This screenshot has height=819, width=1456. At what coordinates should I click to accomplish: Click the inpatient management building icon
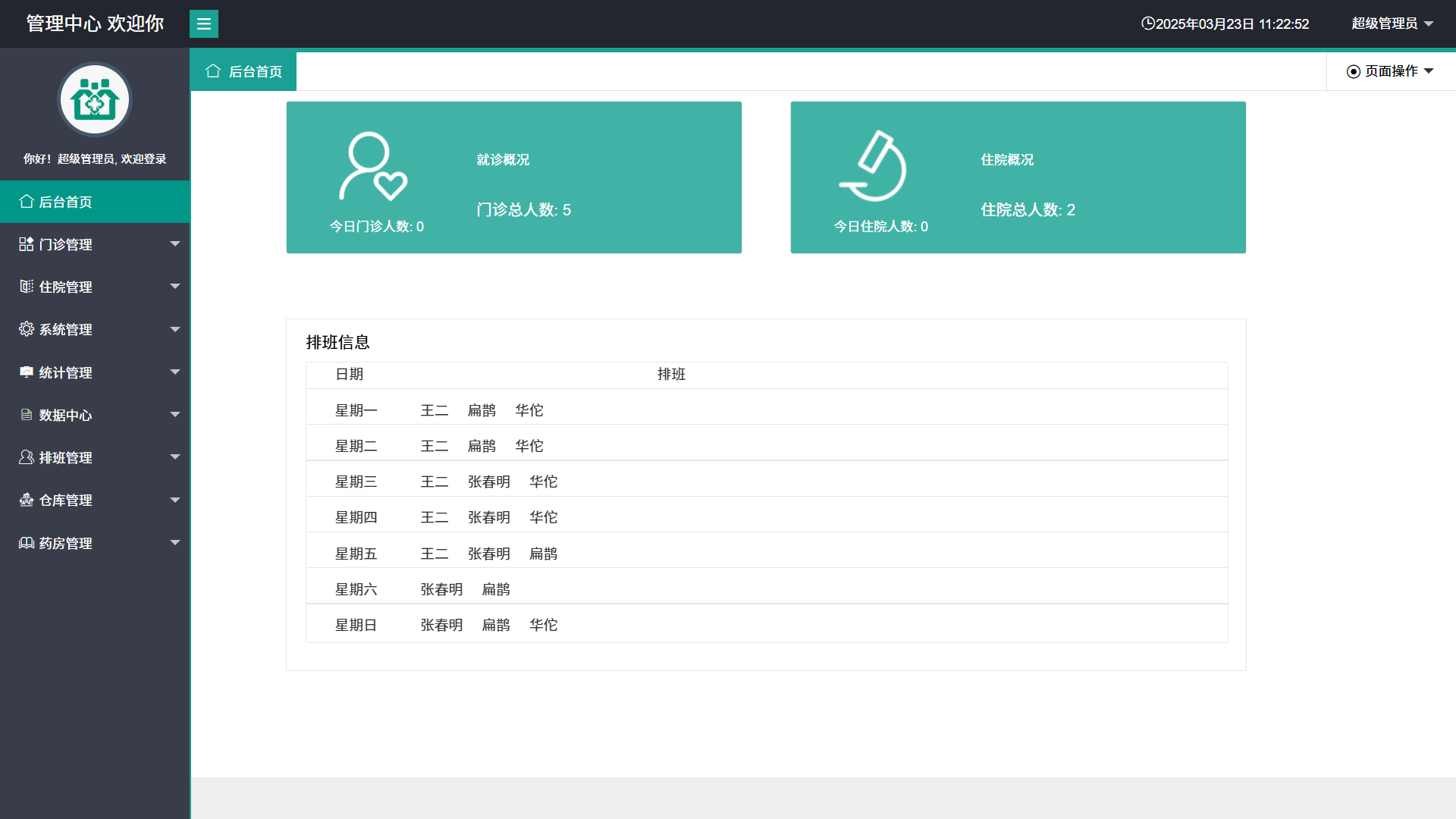(26, 286)
